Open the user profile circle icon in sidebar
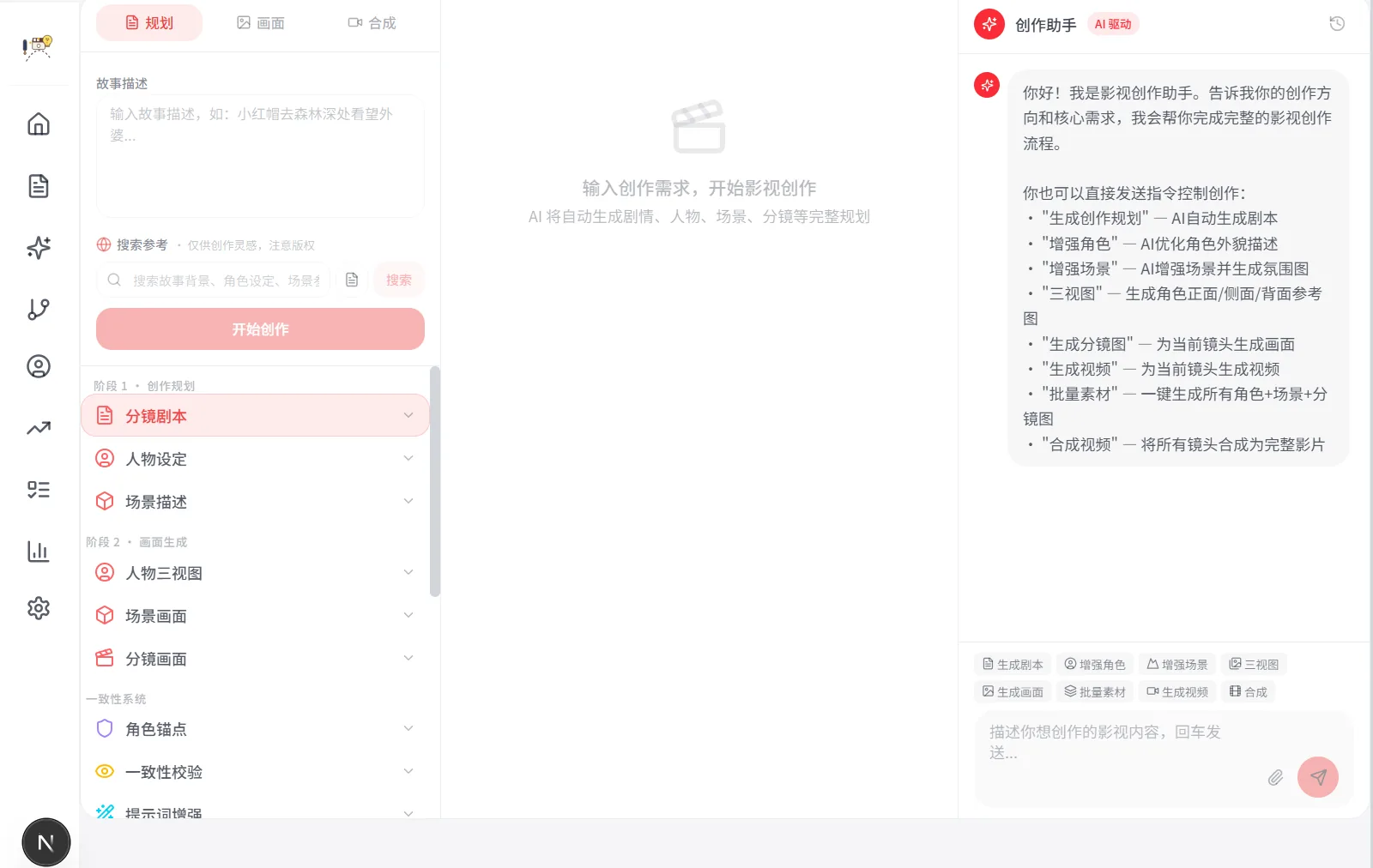Viewport: 1373px width, 868px height. [x=39, y=366]
